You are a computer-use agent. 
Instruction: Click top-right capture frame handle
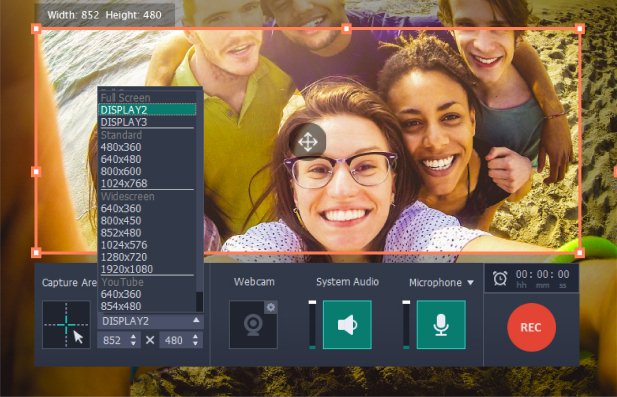coord(580,28)
